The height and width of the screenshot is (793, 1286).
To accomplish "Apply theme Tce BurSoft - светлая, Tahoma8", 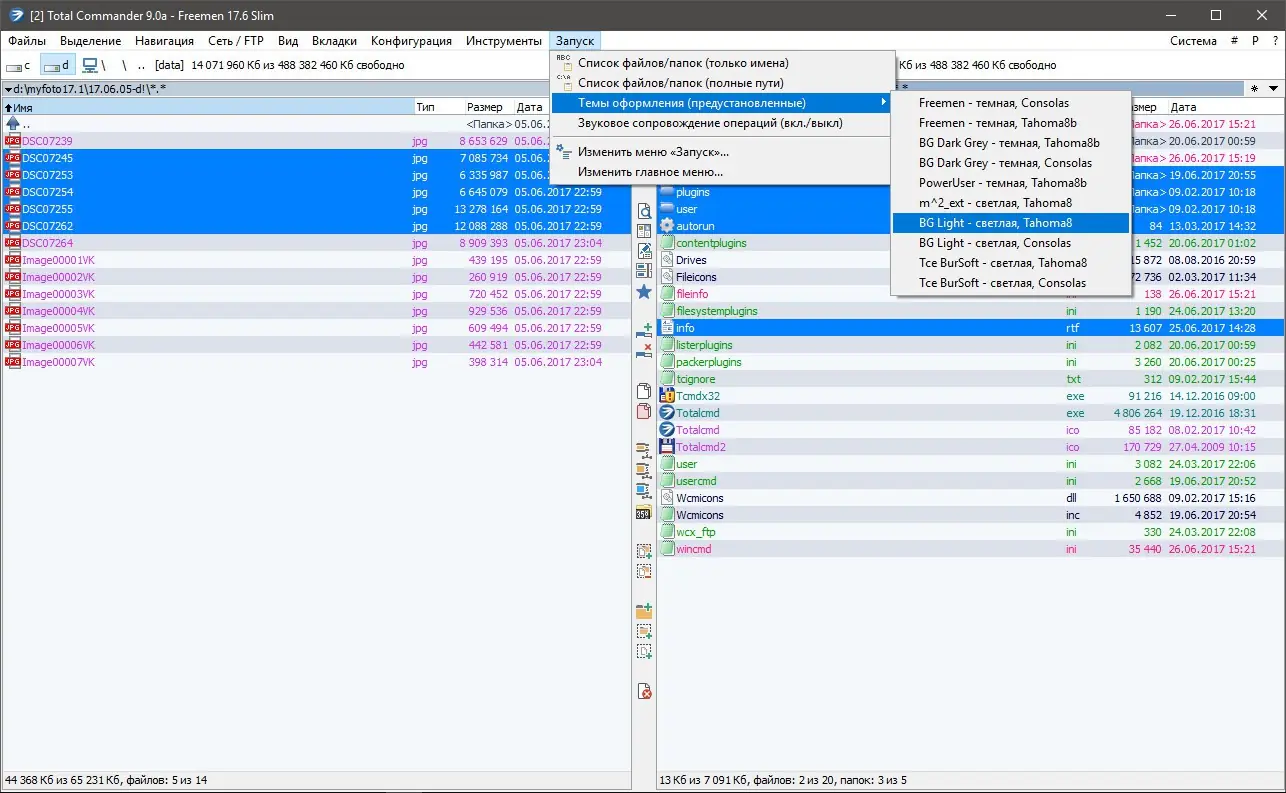I will pos(1010,263).
